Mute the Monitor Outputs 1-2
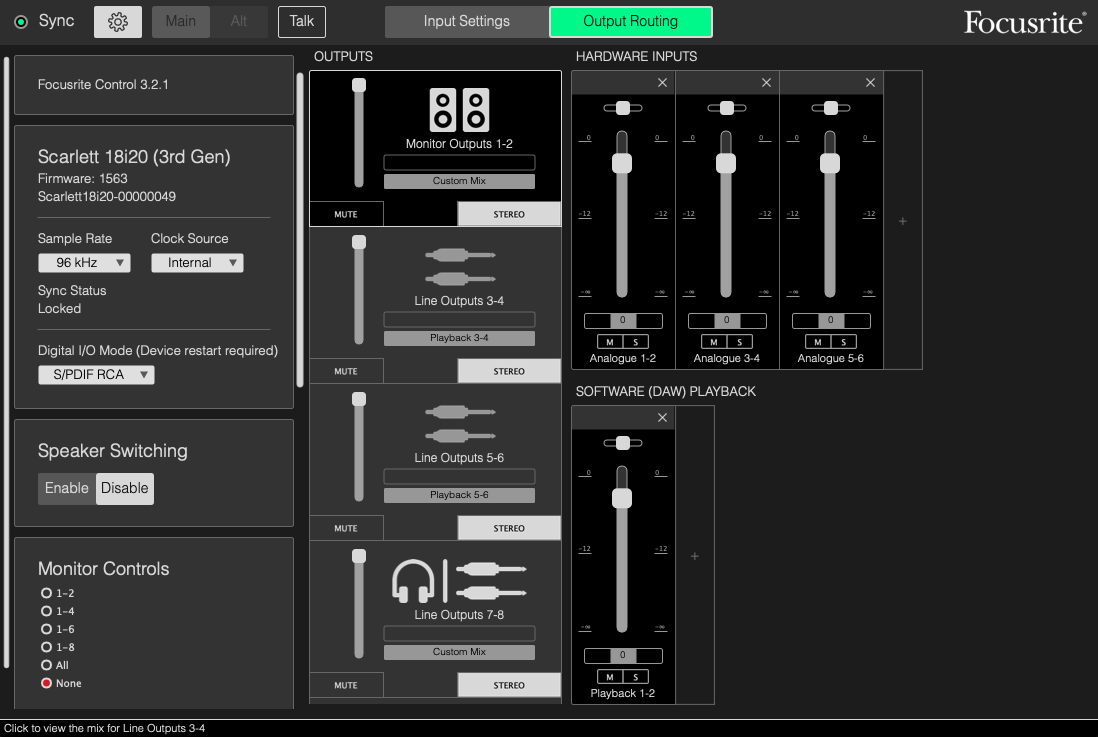The height and width of the screenshot is (737, 1098). coord(346,213)
